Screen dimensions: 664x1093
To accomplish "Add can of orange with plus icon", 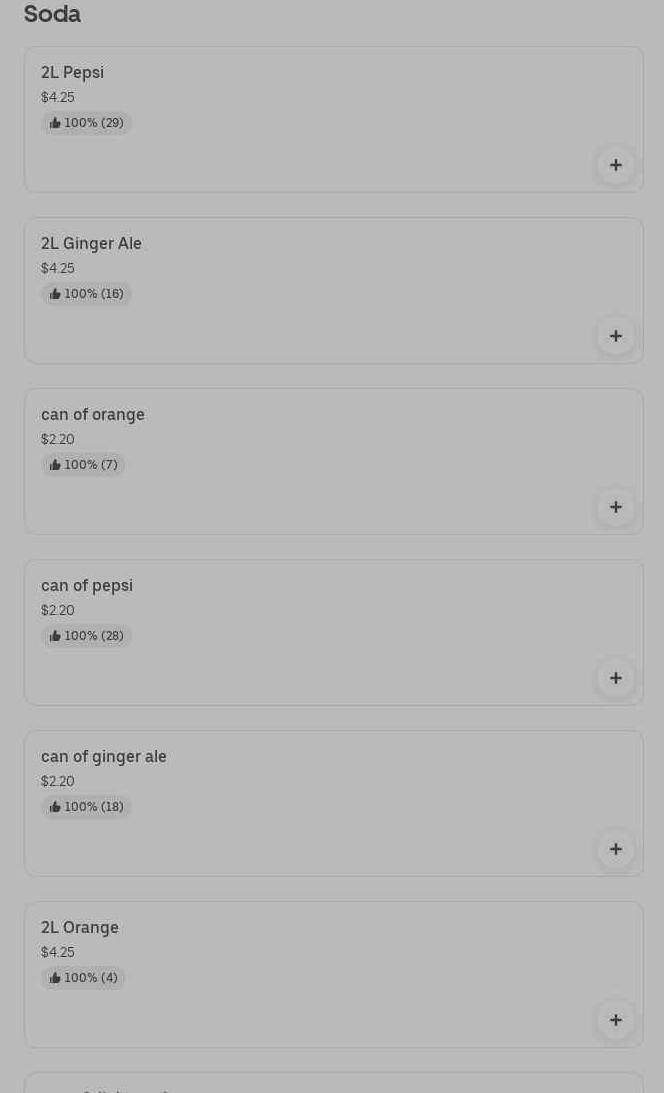I will pyautogui.click(x=616, y=507).
